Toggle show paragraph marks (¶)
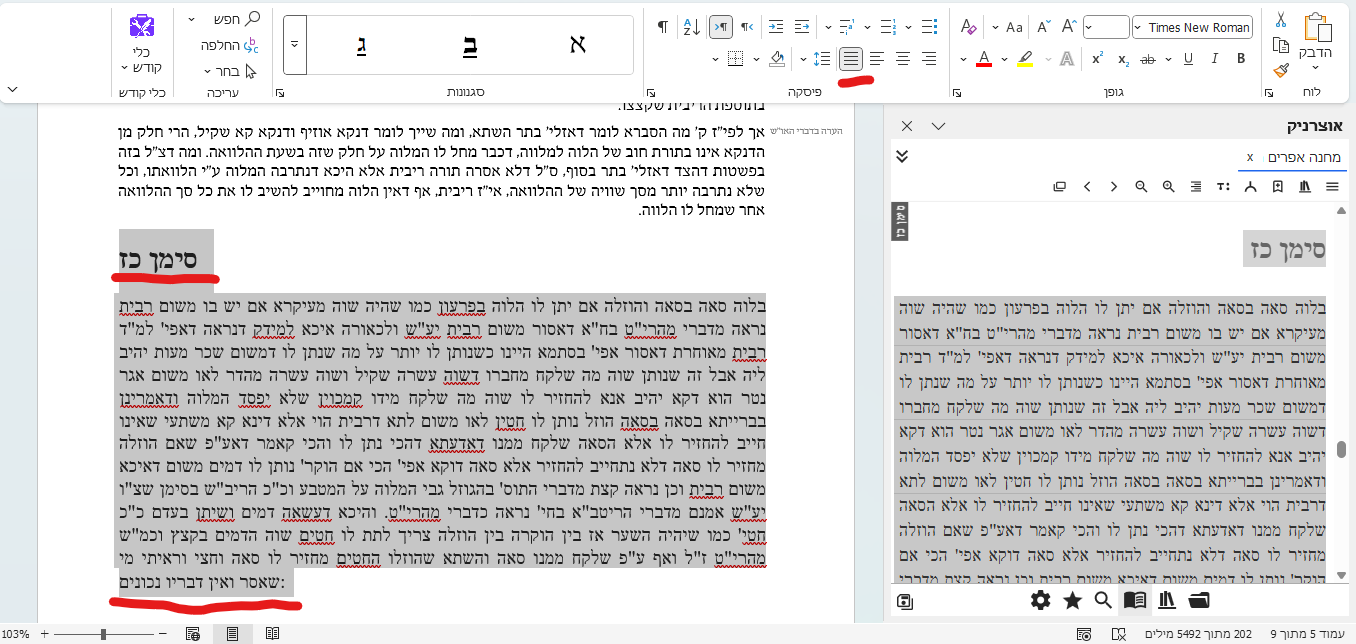Image resolution: width=1356 pixels, height=644 pixels. click(x=662, y=27)
